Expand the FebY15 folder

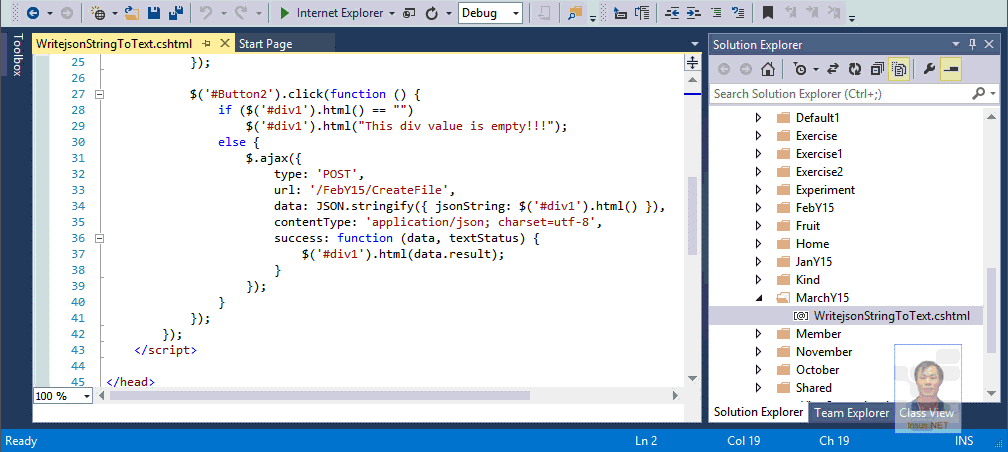759,208
